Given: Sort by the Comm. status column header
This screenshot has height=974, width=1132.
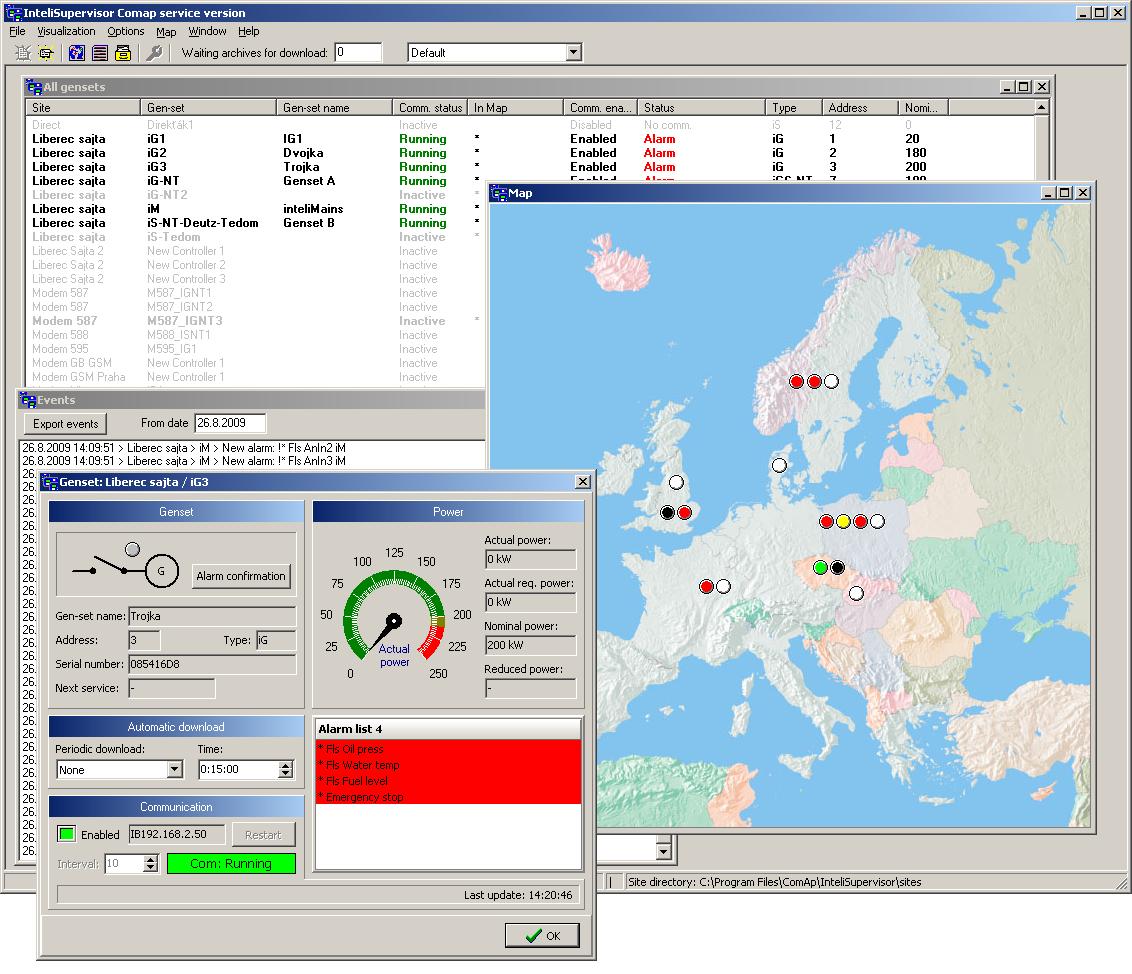Looking at the screenshot, I should [430, 108].
